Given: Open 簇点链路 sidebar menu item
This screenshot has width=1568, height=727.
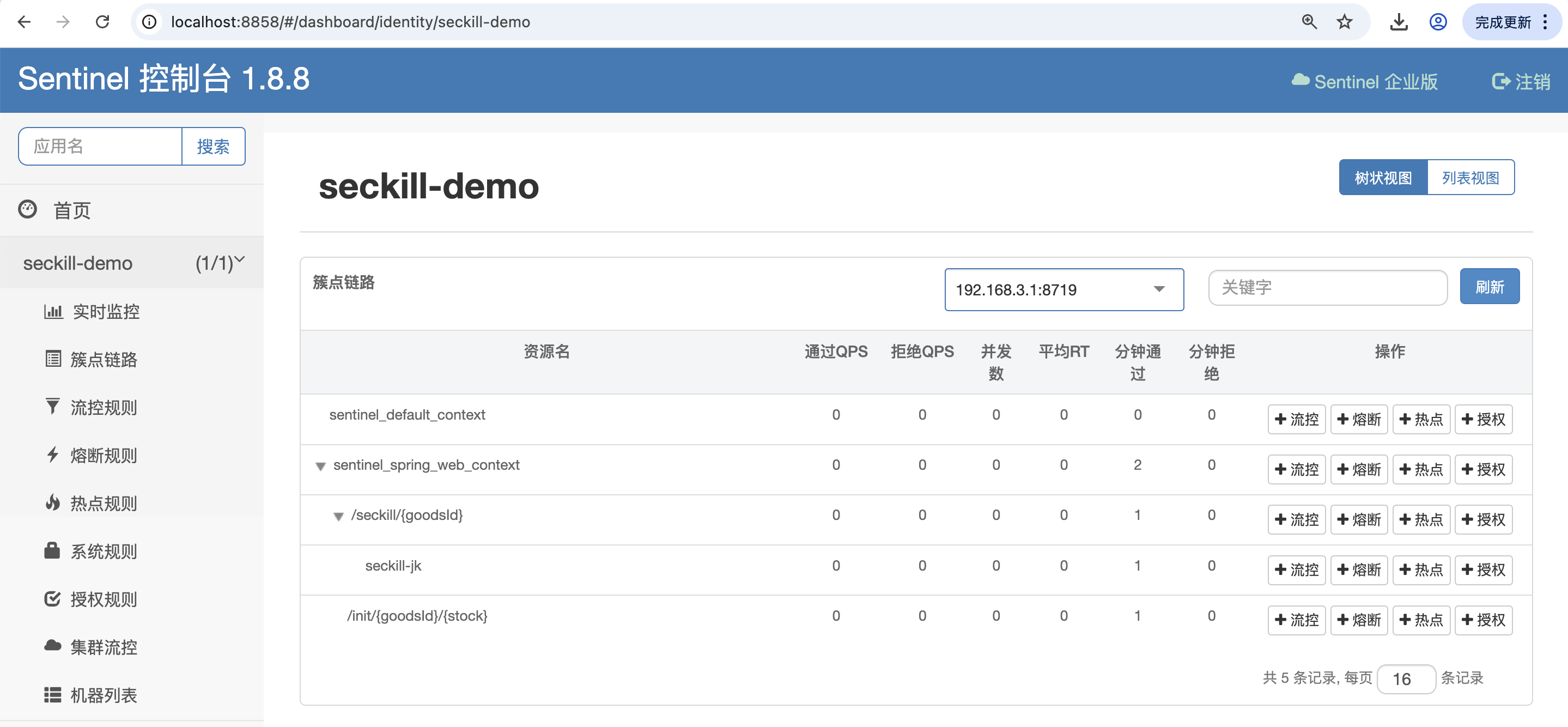Looking at the screenshot, I should point(104,359).
